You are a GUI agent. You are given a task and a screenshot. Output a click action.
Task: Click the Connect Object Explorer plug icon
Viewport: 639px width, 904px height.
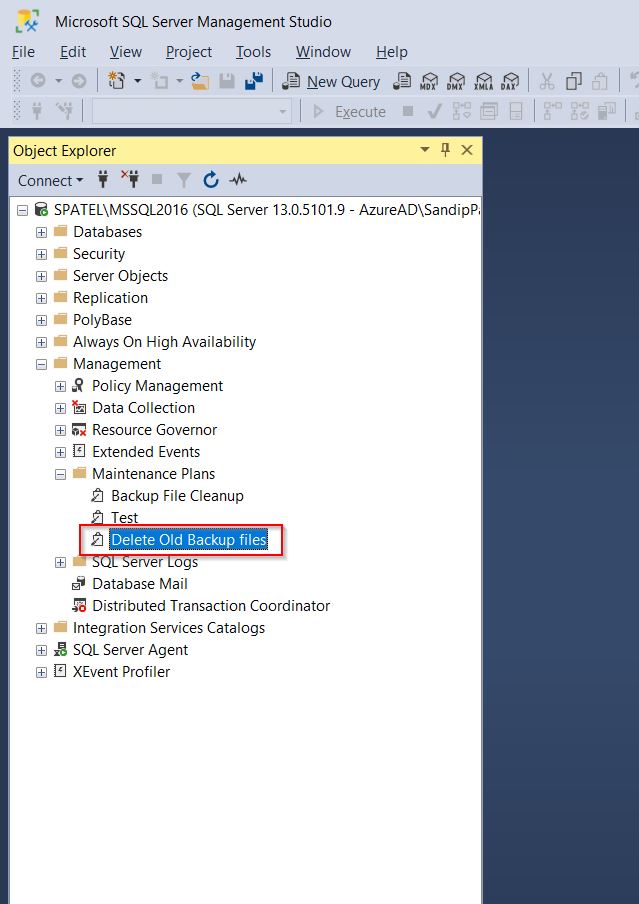[103, 180]
